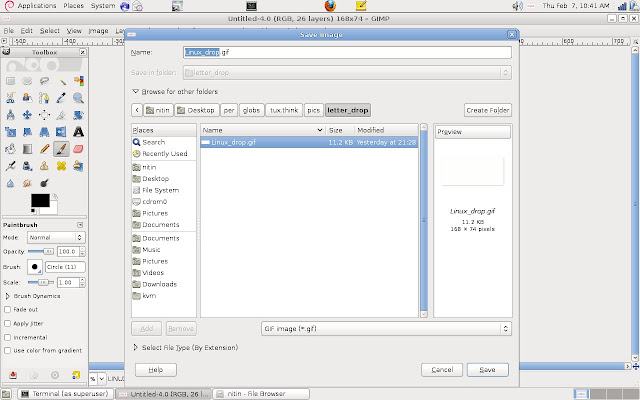
Task: Select the Airbrush tool
Action: click(x=10, y=166)
